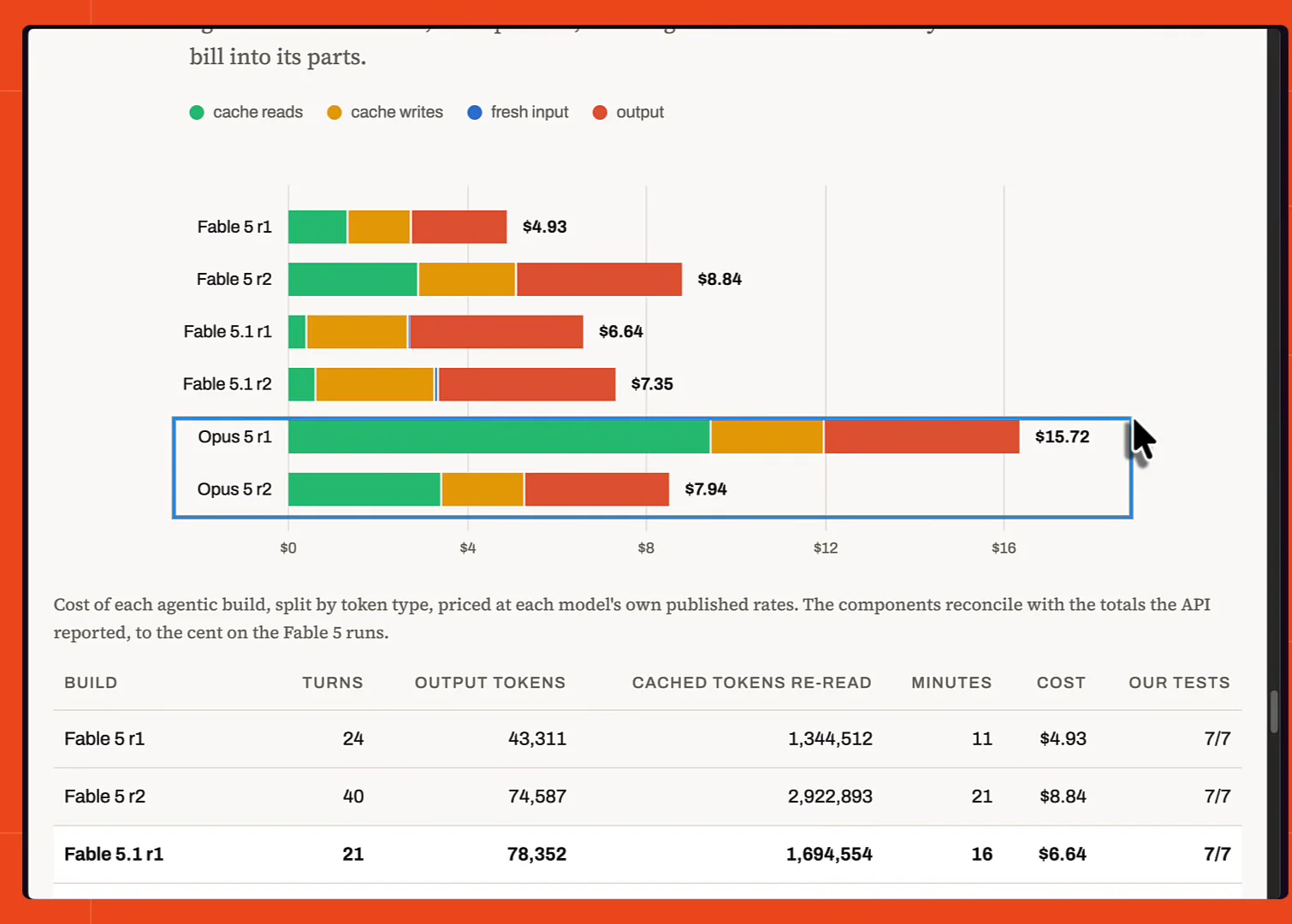Select the orange segment of Fable 5.1 r2 bar
Viewport: 1292px width, 924px height.
point(375,384)
